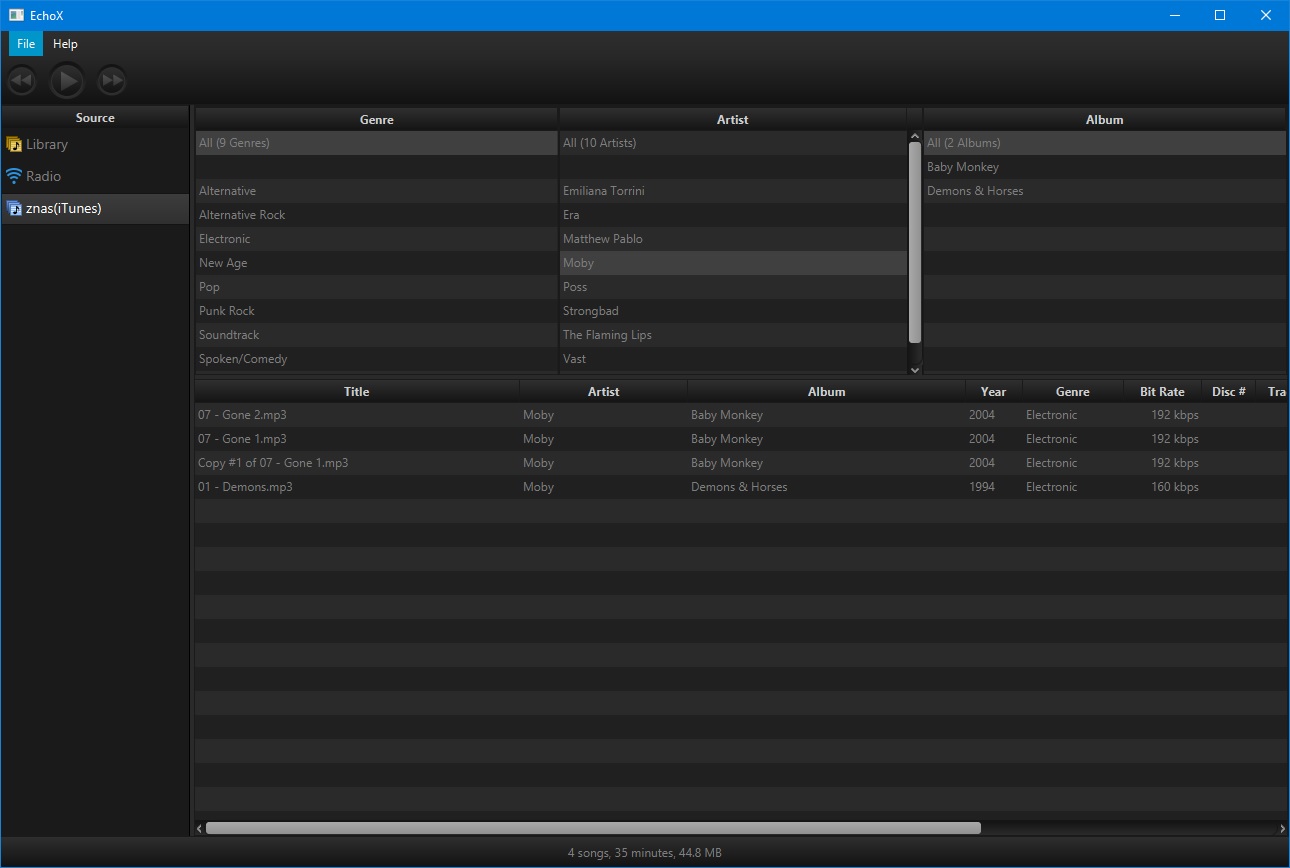Click the horizontal scrollbar right arrow
Image resolution: width=1290 pixels, height=868 pixels.
click(x=1283, y=828)
